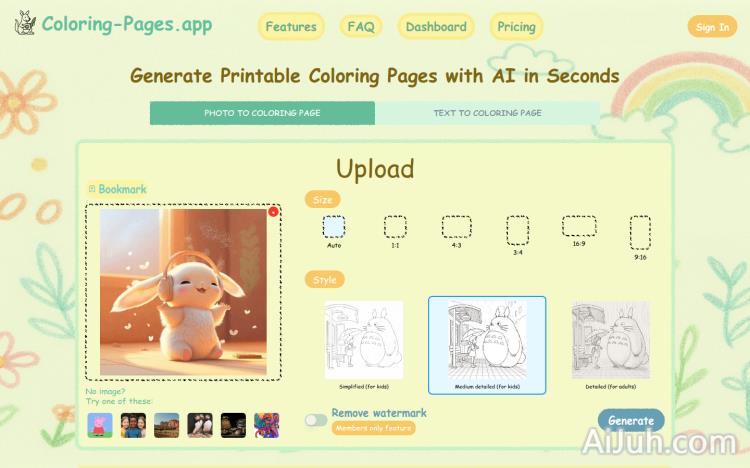Toggle the Remove watermark switch
750x468 pixels.
(x=316, y=420)
